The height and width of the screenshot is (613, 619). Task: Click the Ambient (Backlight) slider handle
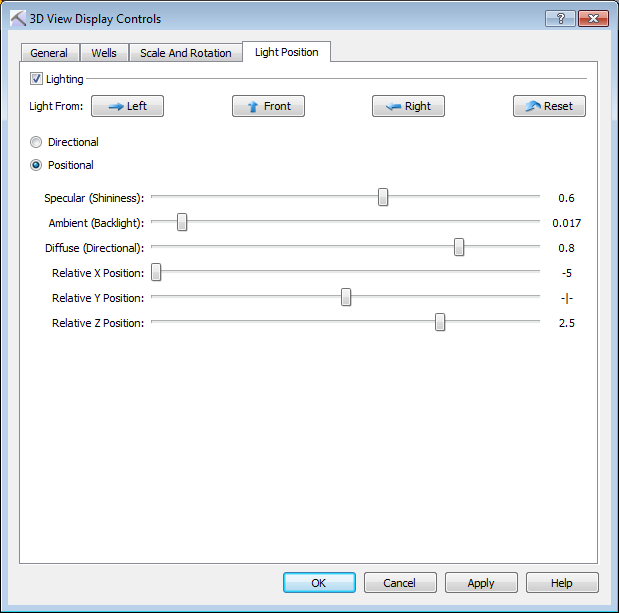click(182, 223)
